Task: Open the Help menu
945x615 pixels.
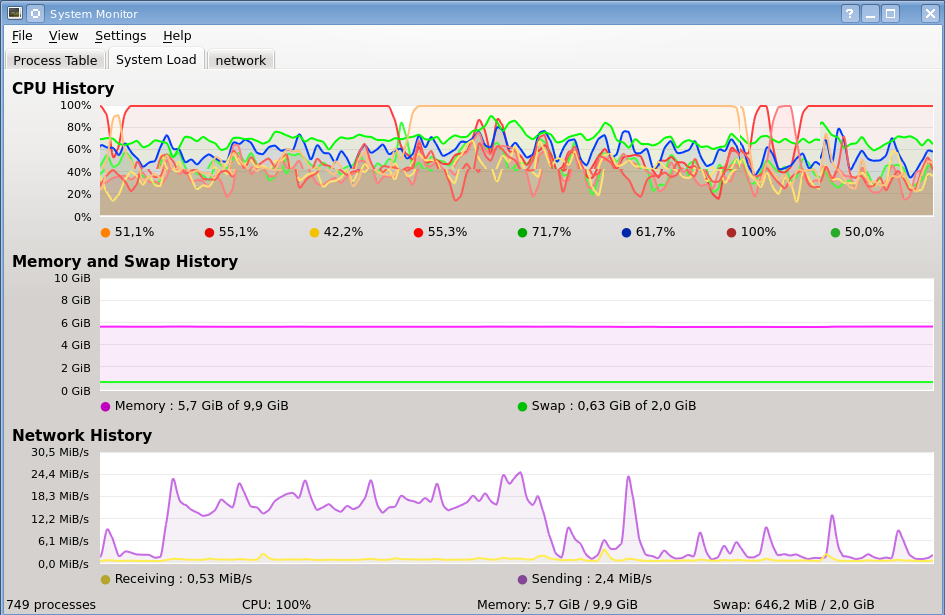Action: [x=177, y=36]
